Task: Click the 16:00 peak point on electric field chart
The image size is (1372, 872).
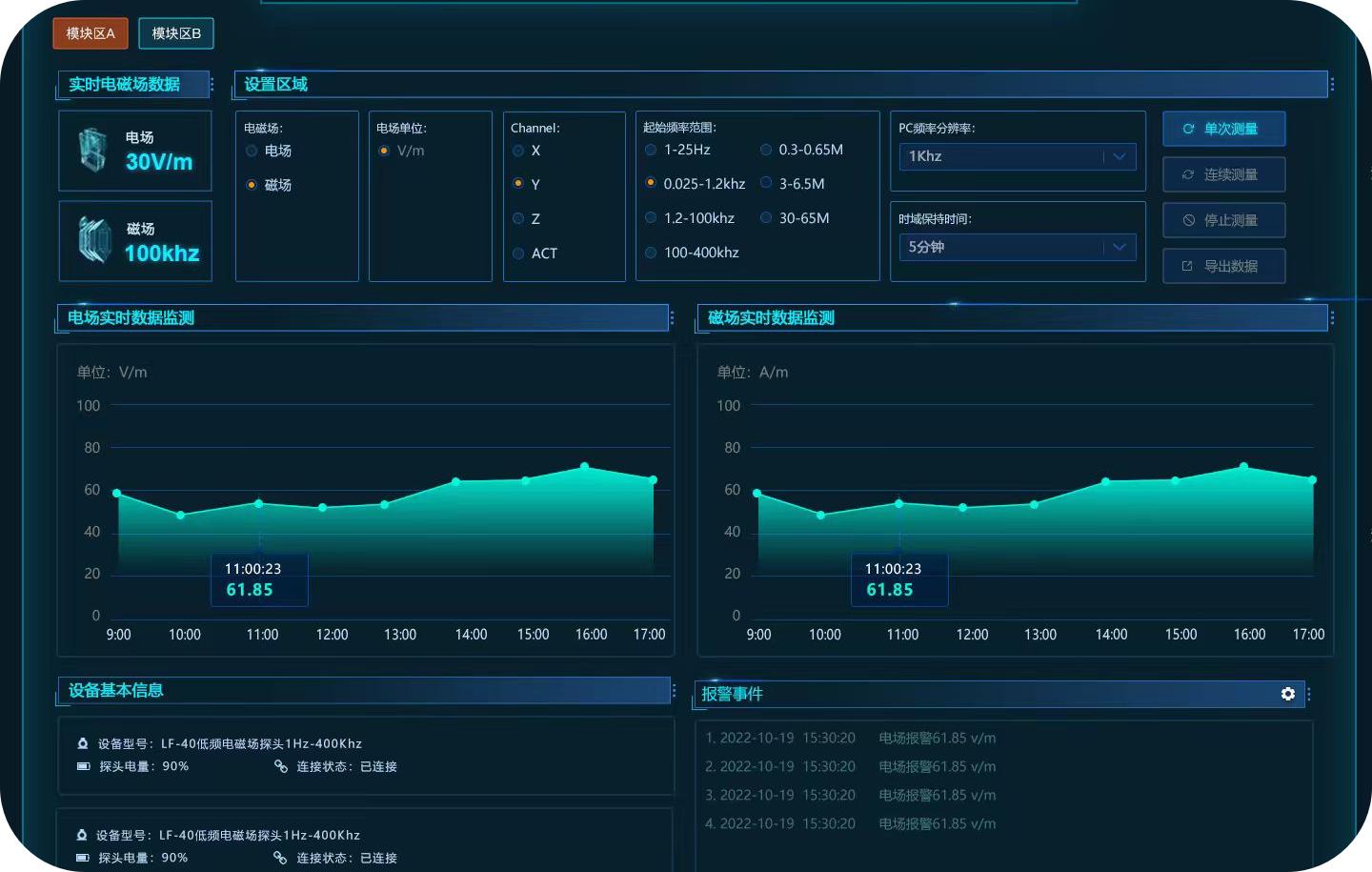Action: (x=584, y=467)
